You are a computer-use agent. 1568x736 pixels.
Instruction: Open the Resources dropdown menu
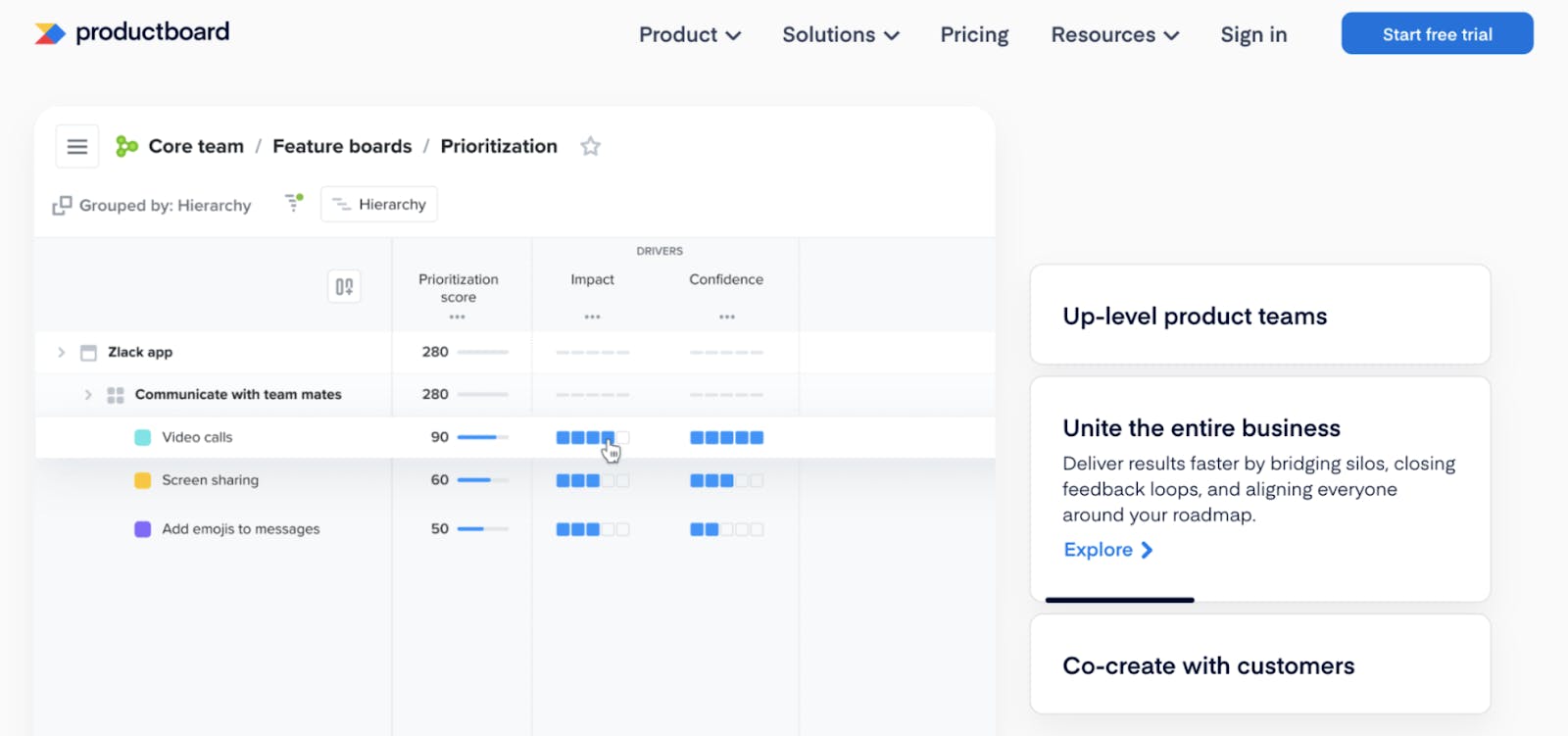pos(1115,34)
